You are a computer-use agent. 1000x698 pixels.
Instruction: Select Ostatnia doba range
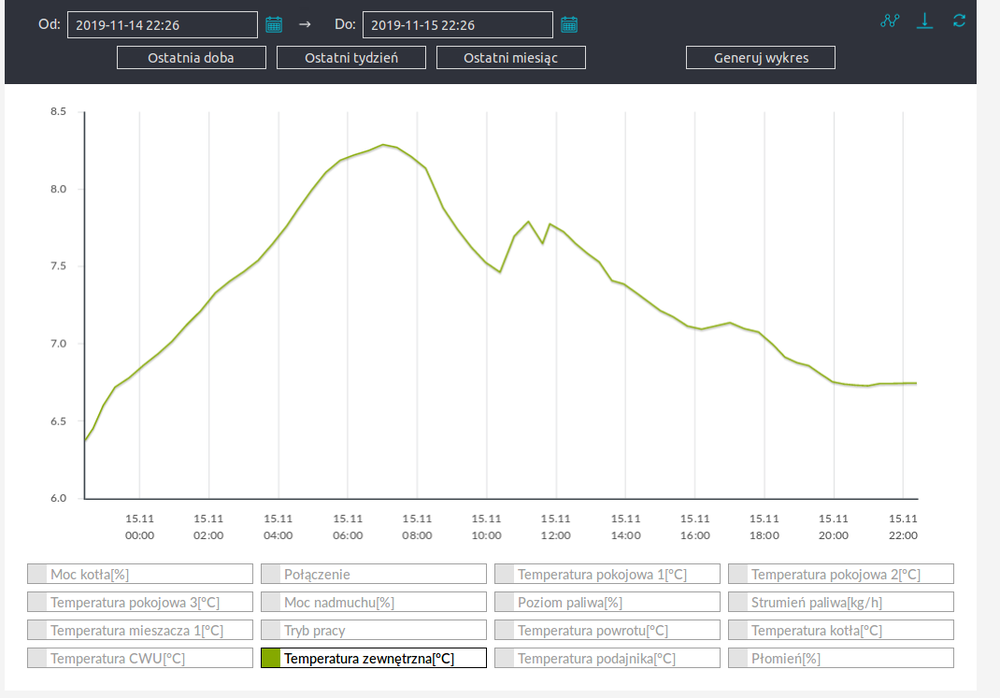click(191, 57)
